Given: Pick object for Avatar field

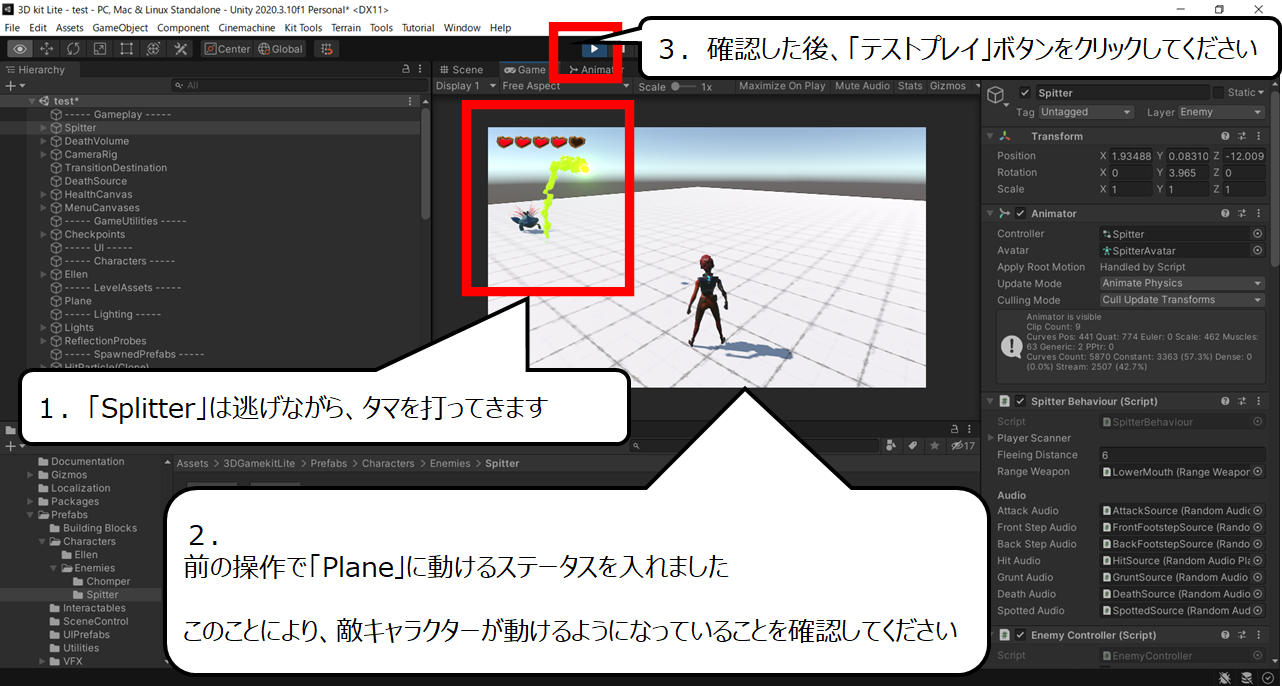Looking at the screenshot, I should (x=1257, y=250).
